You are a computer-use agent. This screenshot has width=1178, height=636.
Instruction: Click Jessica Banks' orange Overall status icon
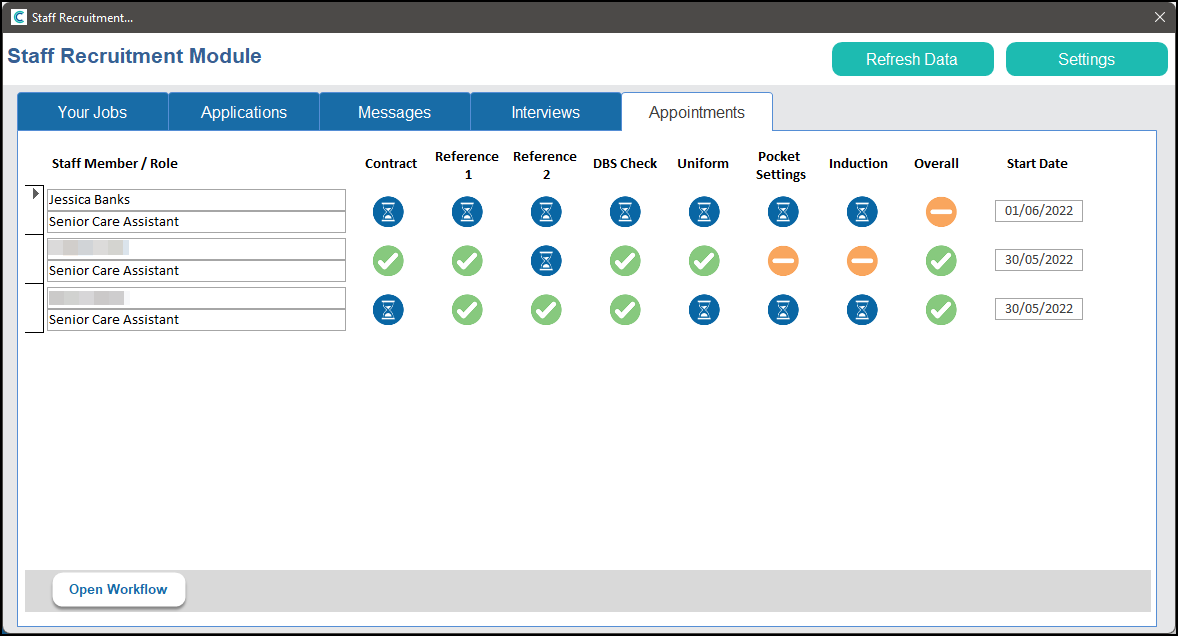click(x=941, y=211)
